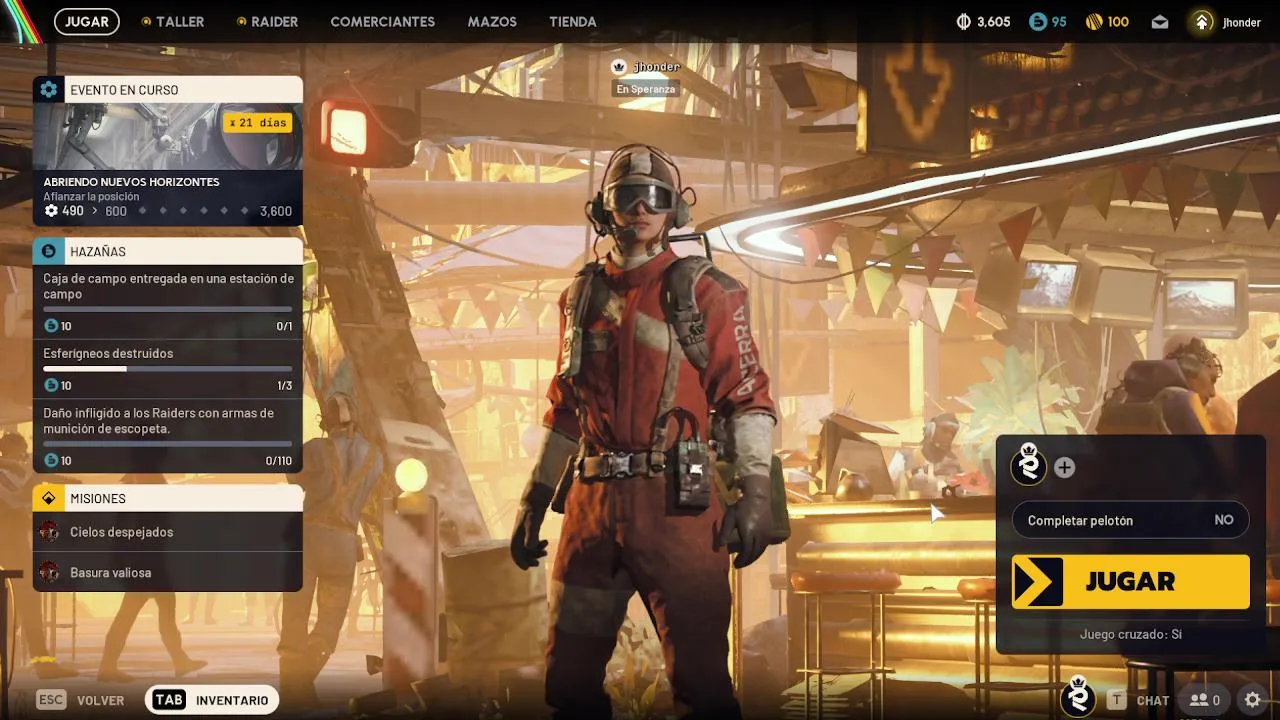Click the squad leader rooster avatar
Viewport: 1280px width, 720px height.
(x=1028, y=466)
